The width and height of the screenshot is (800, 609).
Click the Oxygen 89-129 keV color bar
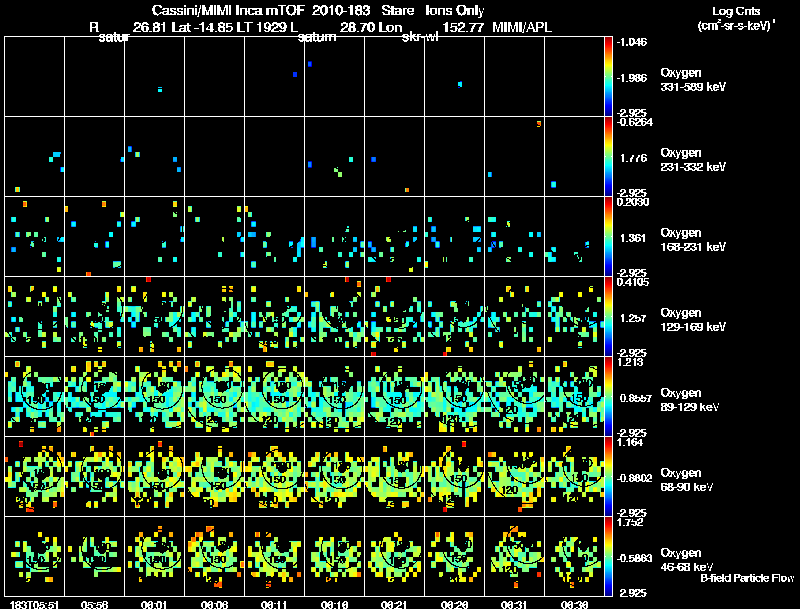[x=608, y=397]
